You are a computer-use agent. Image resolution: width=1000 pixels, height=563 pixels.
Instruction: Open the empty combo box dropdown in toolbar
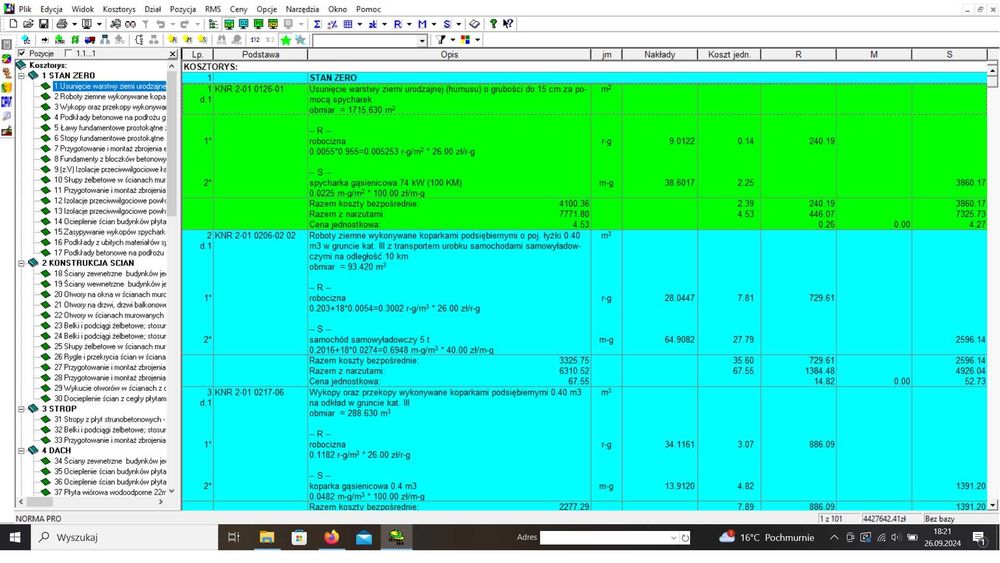[422, 41]
